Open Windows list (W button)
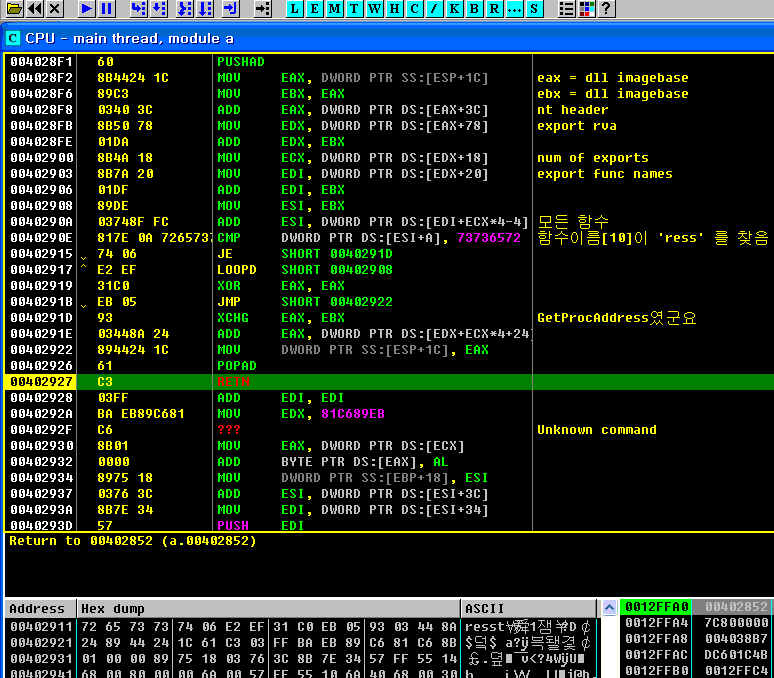Viewport: 774px width, 678px height. click(x=375, y=8)
